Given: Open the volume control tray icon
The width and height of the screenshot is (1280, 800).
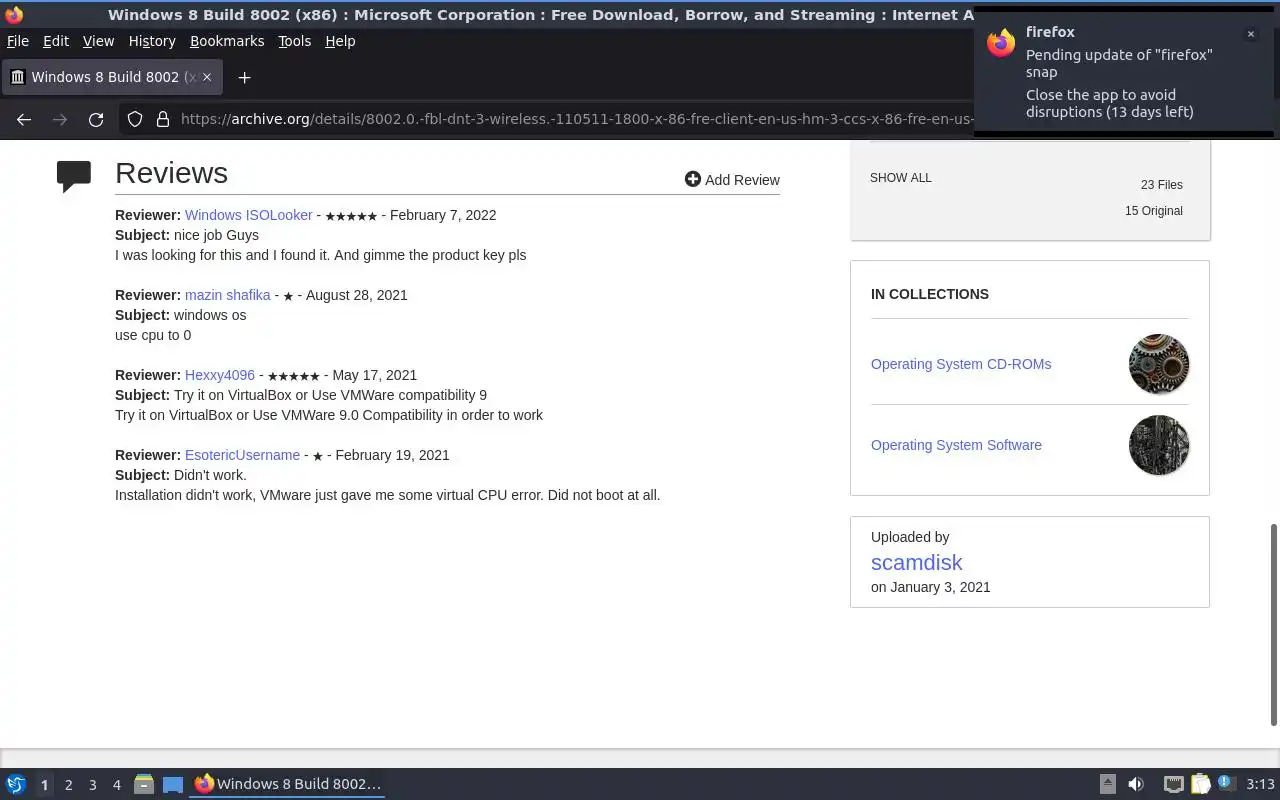Looking at the screenshot, I should point(1136,784).
